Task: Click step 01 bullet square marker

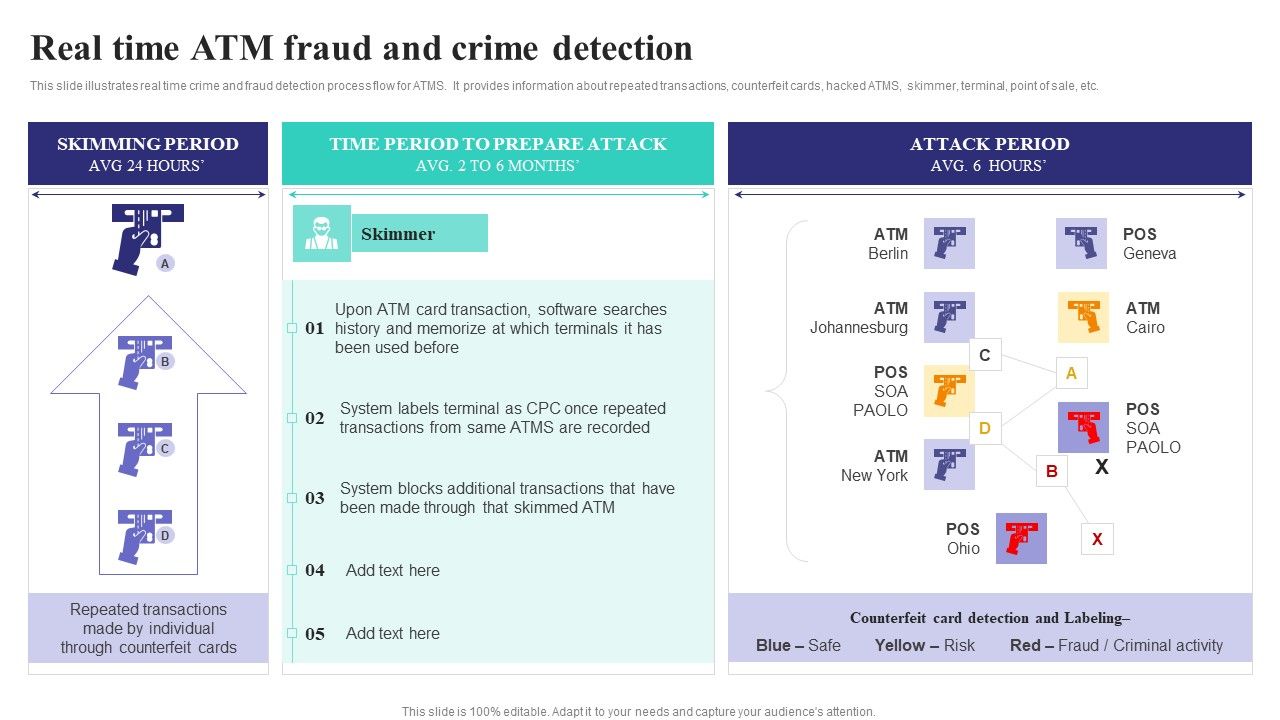Action: [292, 328]
